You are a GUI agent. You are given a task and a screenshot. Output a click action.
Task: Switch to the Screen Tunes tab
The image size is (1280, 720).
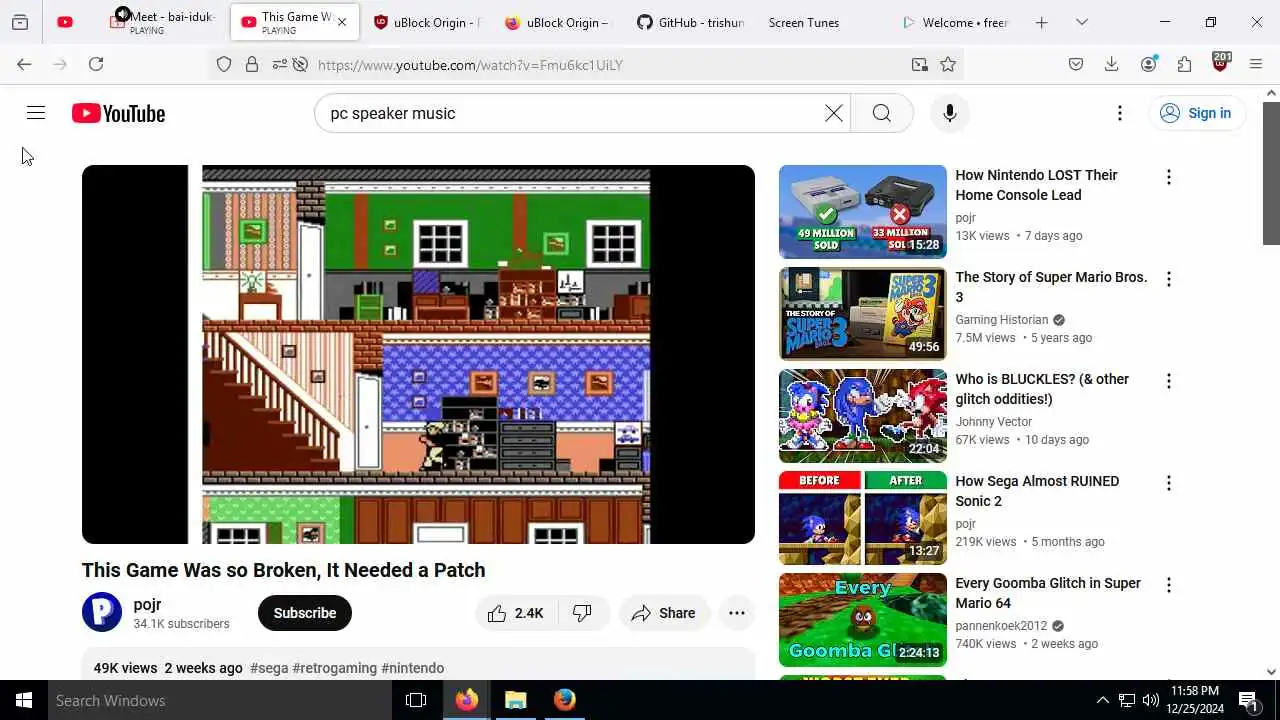[x=804, y=22]
